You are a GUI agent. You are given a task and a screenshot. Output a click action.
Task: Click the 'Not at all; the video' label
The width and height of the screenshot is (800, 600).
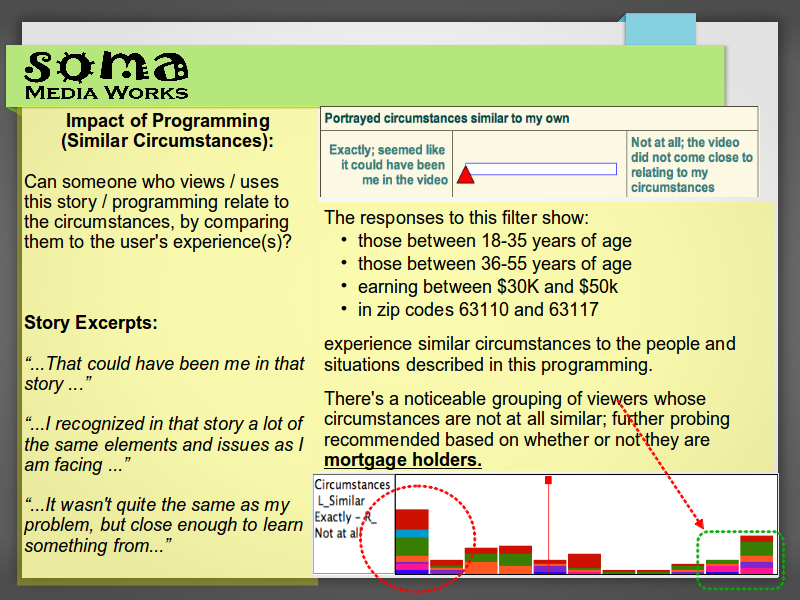click(x=691, y=165)
